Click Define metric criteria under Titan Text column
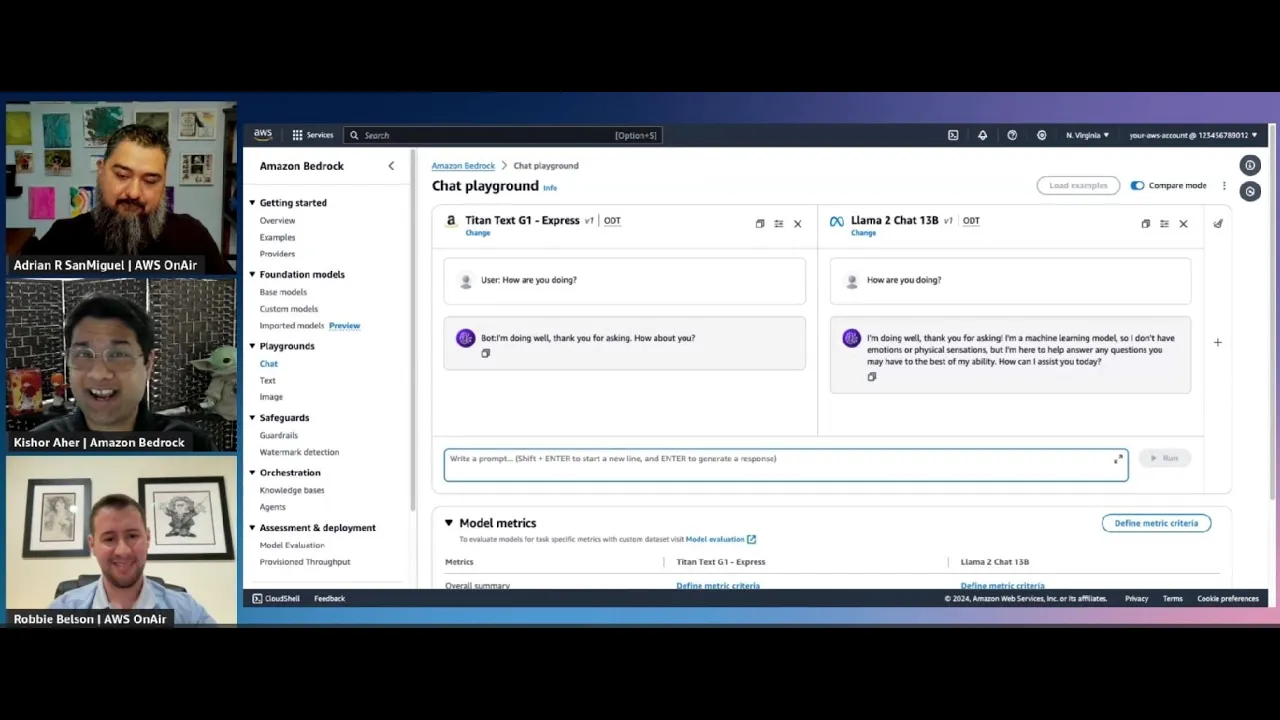The width and height of the screenshot is (1280, 720). [x=718, y=586]
